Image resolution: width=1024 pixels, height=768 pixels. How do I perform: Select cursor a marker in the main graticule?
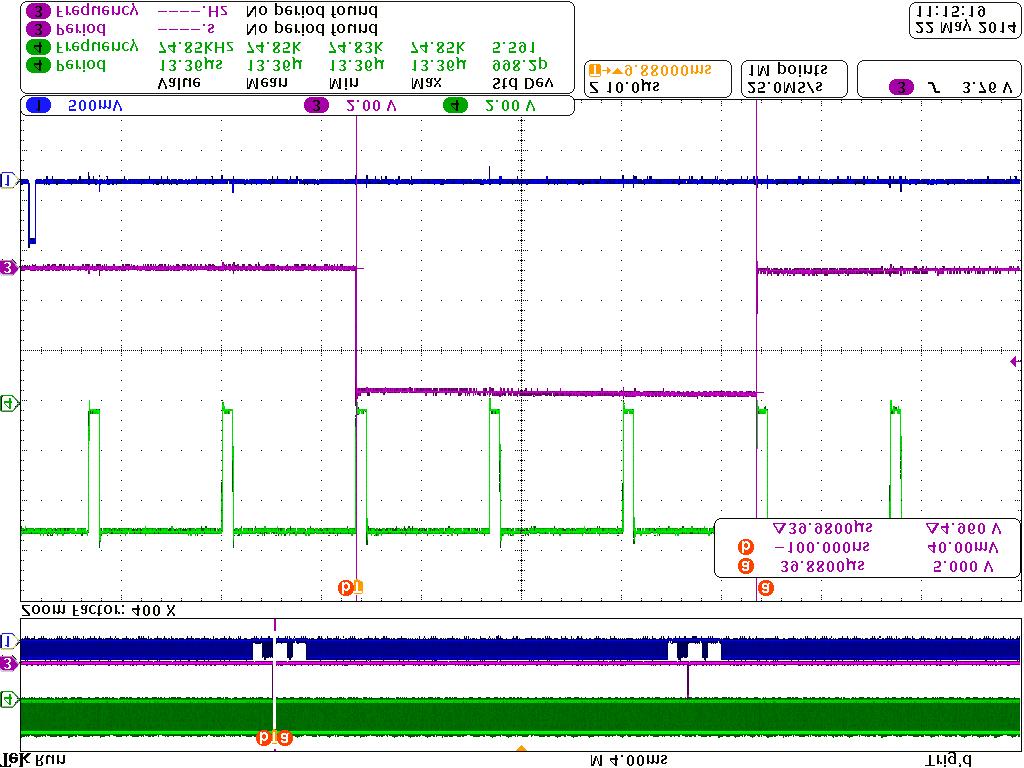coord(765,588)
